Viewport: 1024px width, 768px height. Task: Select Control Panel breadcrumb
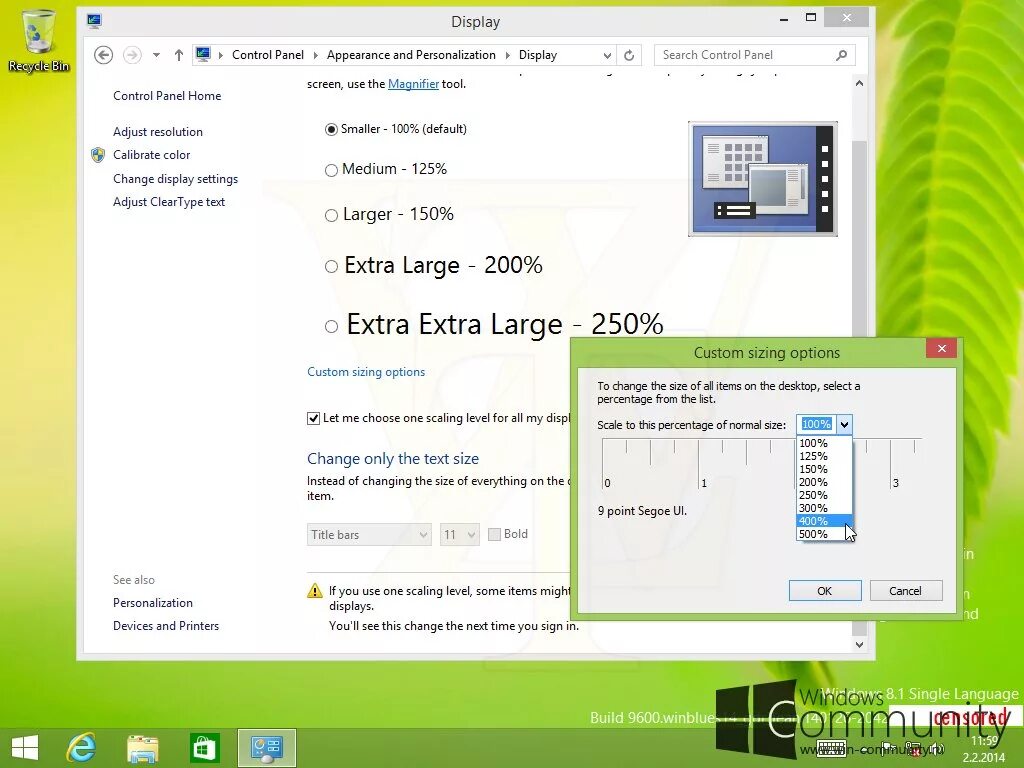pos(268,55)
